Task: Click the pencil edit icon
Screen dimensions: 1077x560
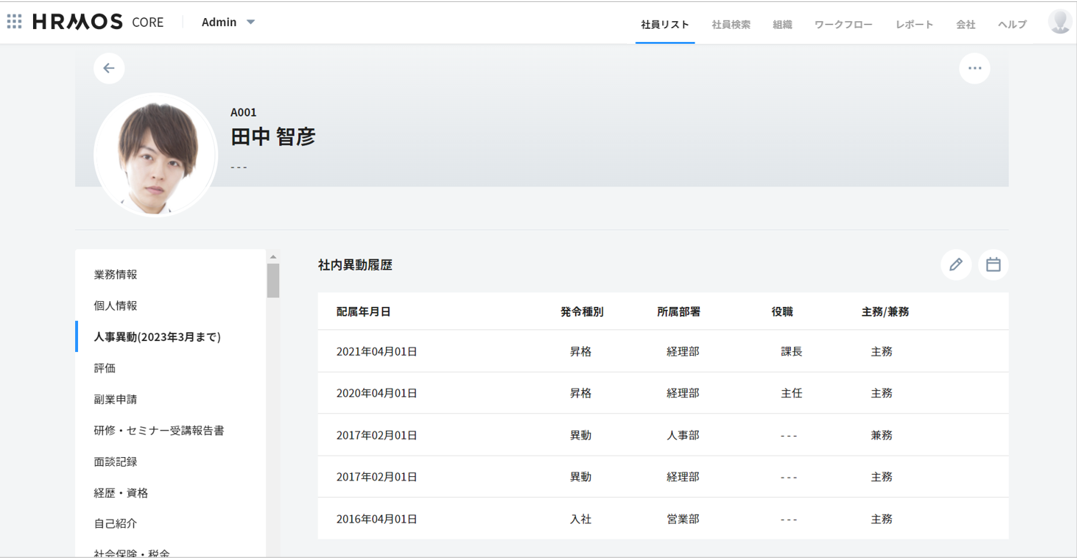Action: [x=955, y=265]
